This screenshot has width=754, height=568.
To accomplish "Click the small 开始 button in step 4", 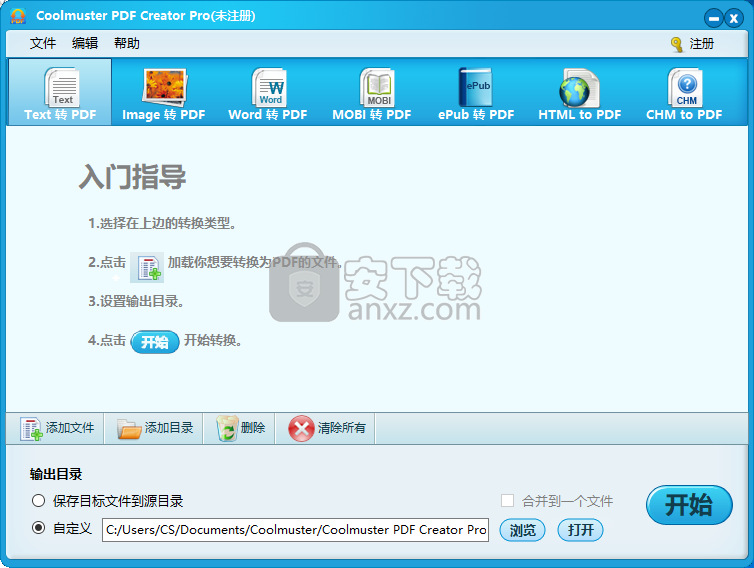I will [155, 342].
